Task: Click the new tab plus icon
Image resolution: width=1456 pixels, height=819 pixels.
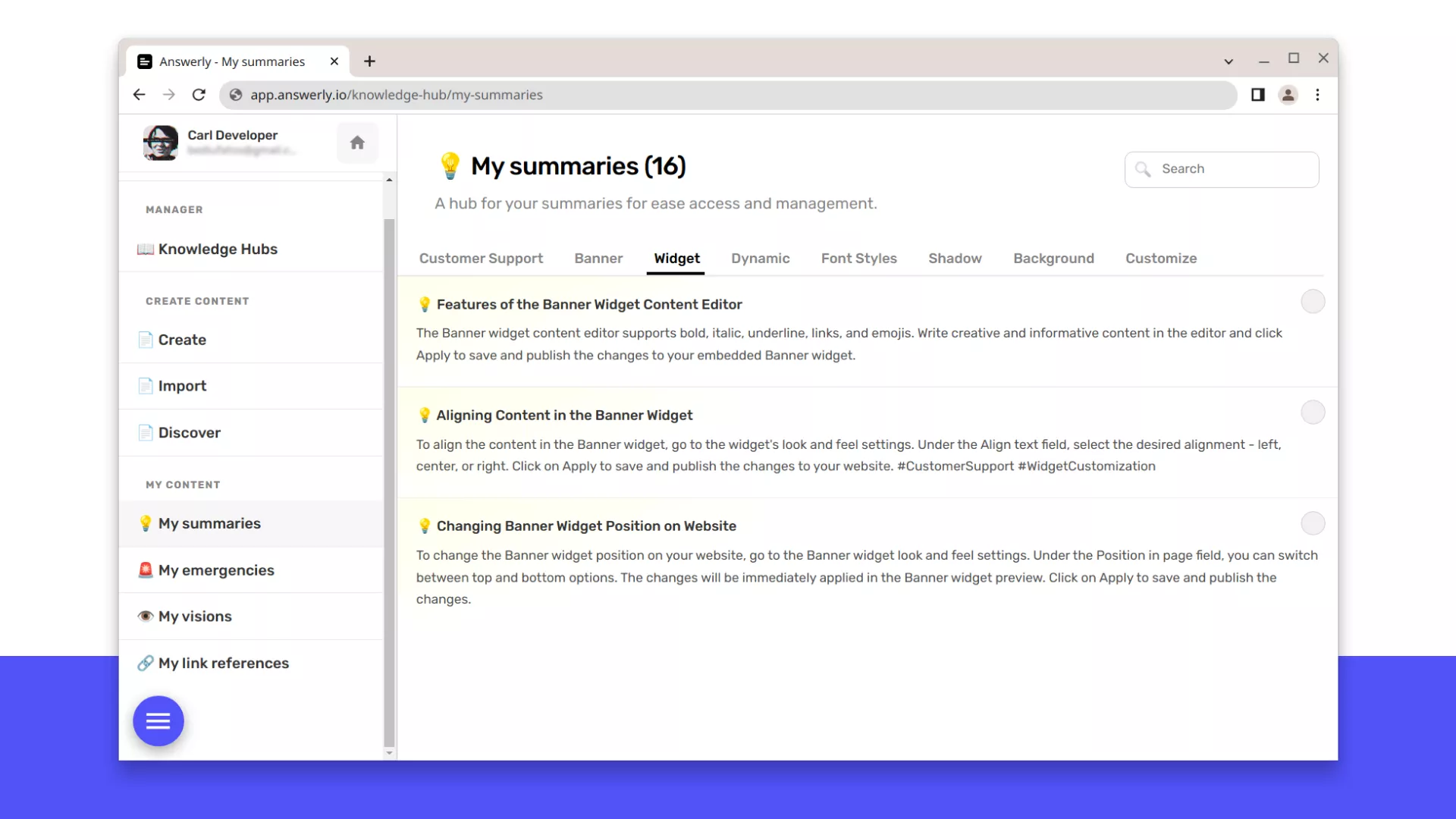Action: tap(369, 61)
